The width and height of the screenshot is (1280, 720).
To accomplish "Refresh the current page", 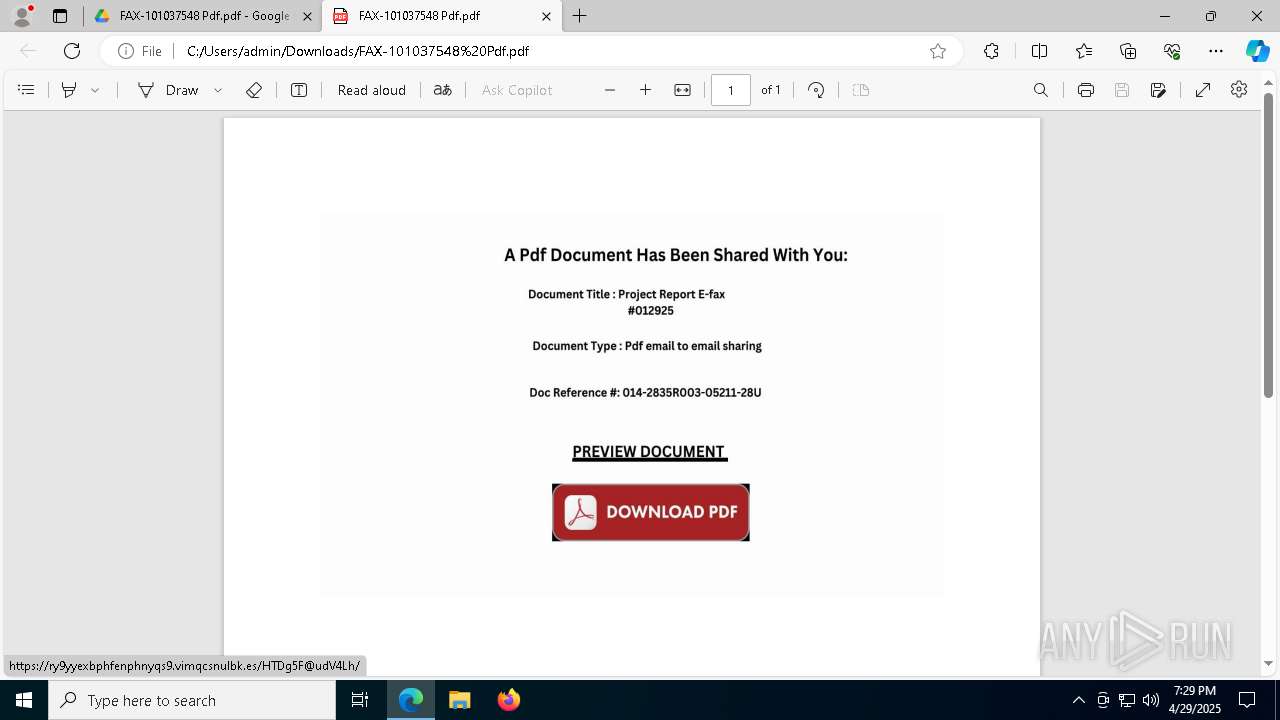I will [72, 51].
